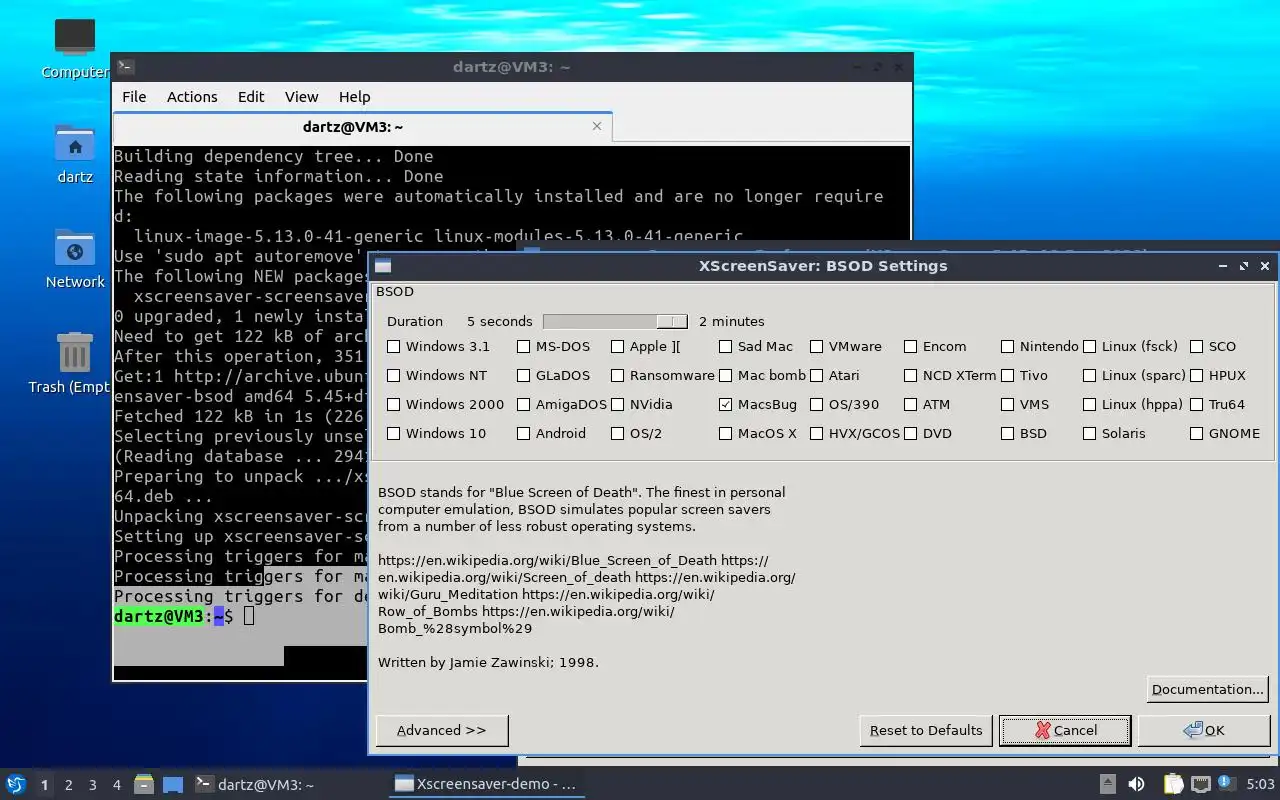Click the Documentation... button
This screenshot has width=1280, height=800.
[1207, 689]
